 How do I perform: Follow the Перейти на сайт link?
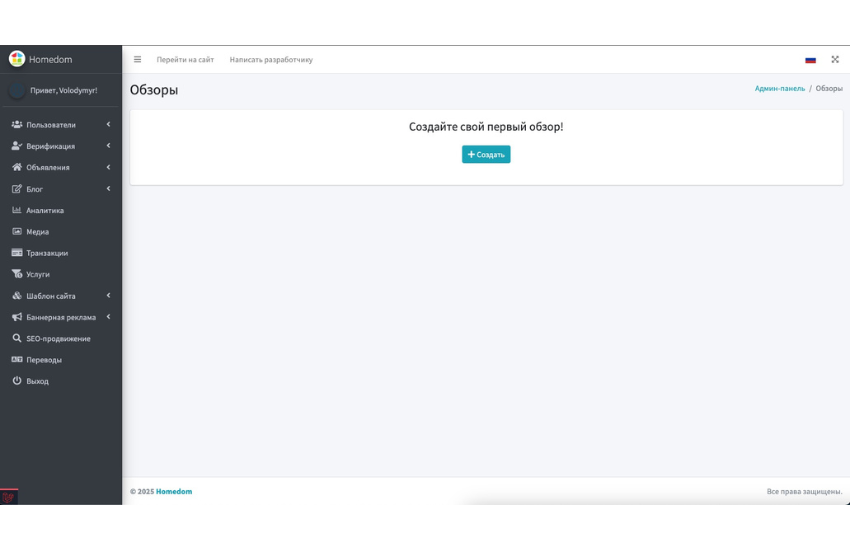pyautogui.click(x=185, y=60)
